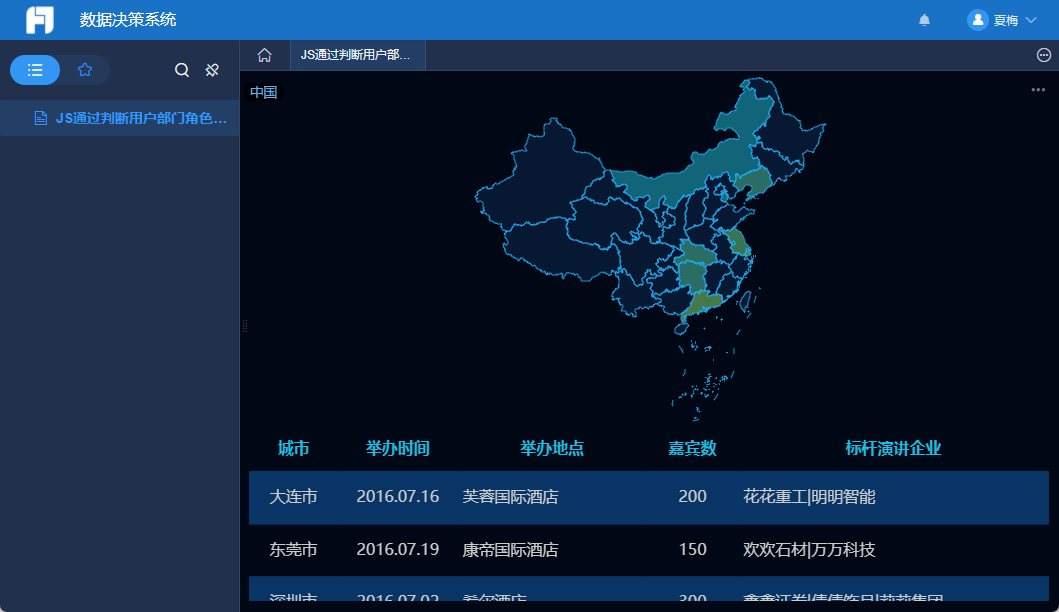Click the 嘉宾数 column header
The height and width of the screenshot is (612, 1059).
[692, 448]
